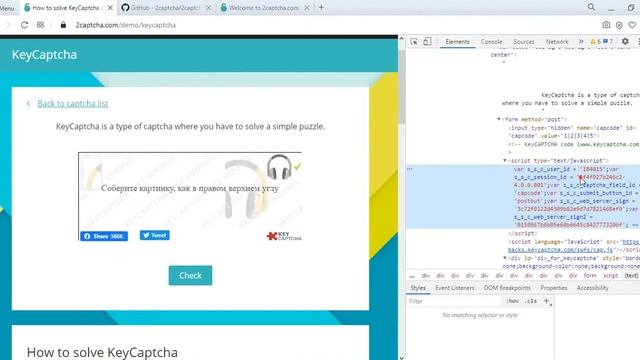Viewport: 640px width, 360px height.
Task: Close the Github 2captcha tab
Action: [209, 8]
